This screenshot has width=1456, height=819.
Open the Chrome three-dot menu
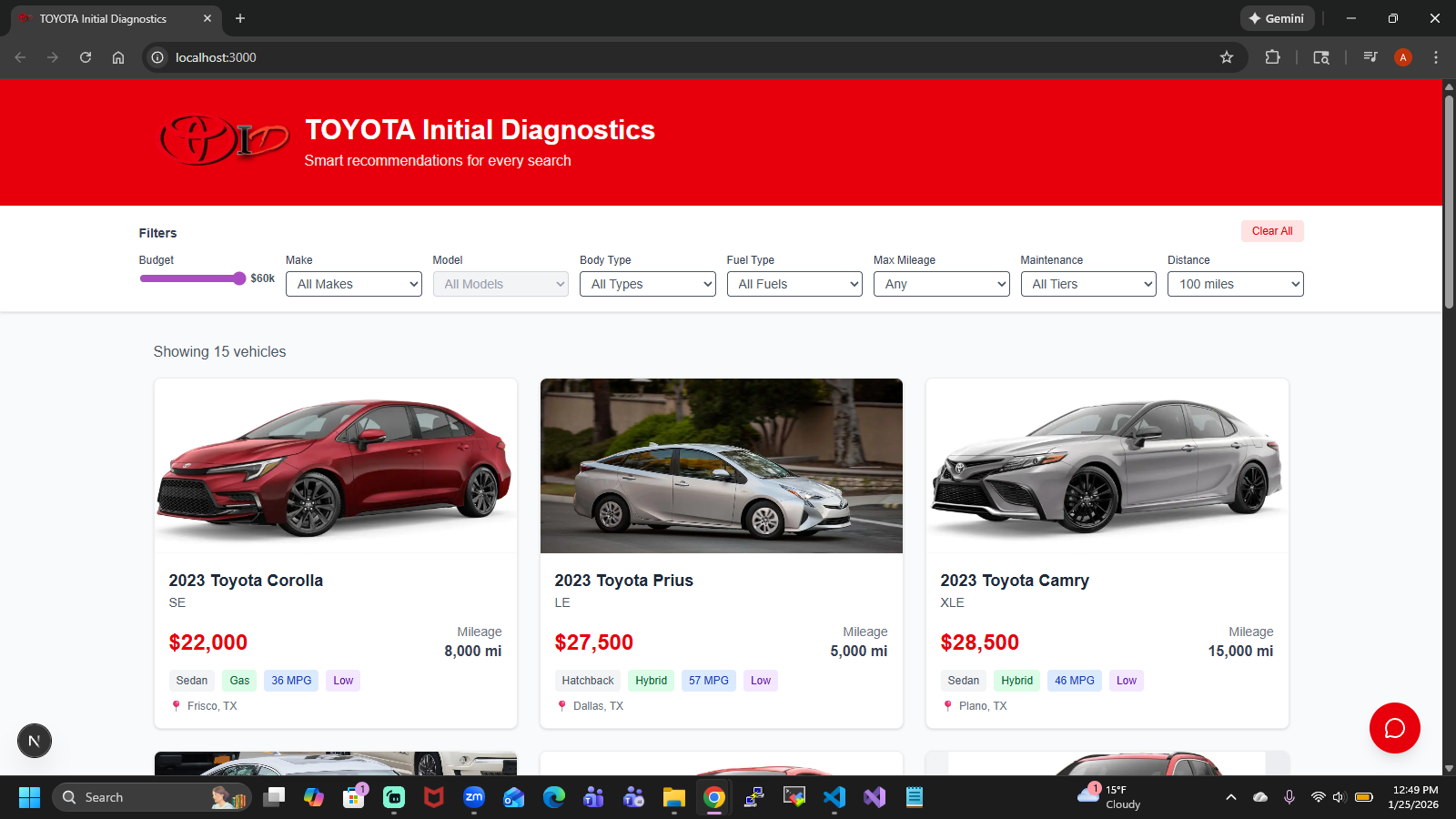[x=1436, y=57]
